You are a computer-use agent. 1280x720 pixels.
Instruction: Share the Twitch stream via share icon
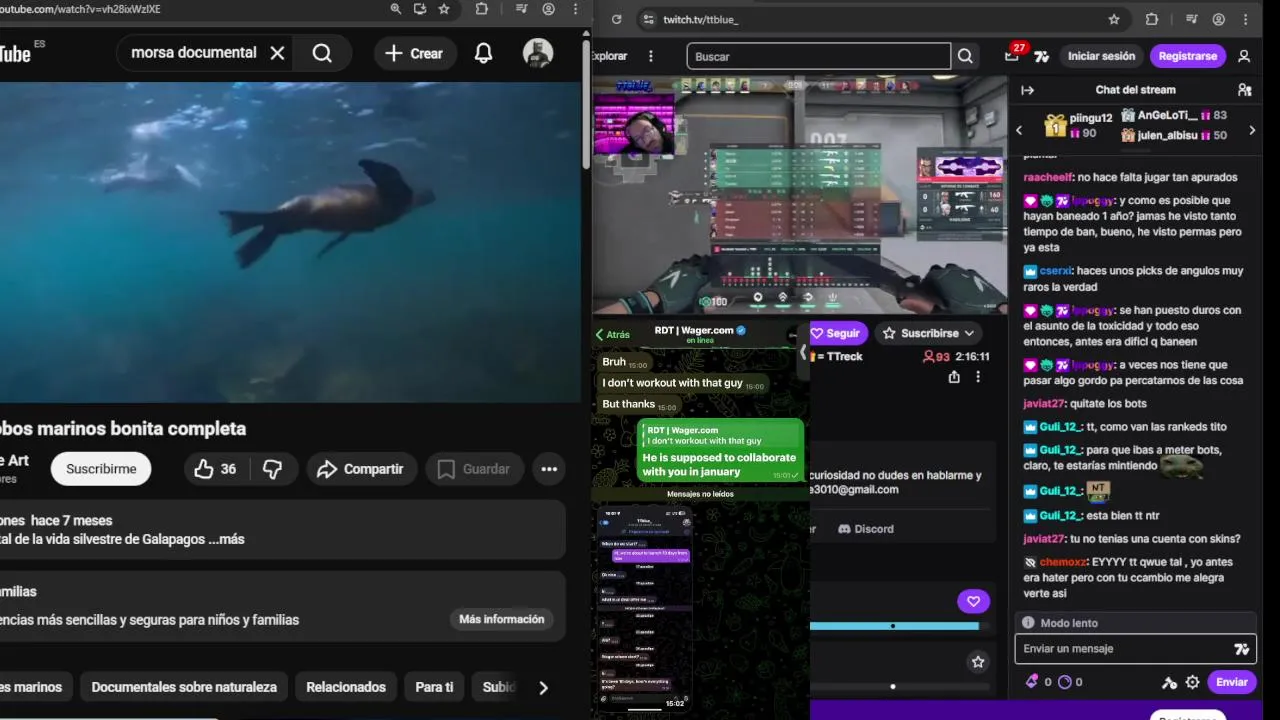click(x=954, y=377)
